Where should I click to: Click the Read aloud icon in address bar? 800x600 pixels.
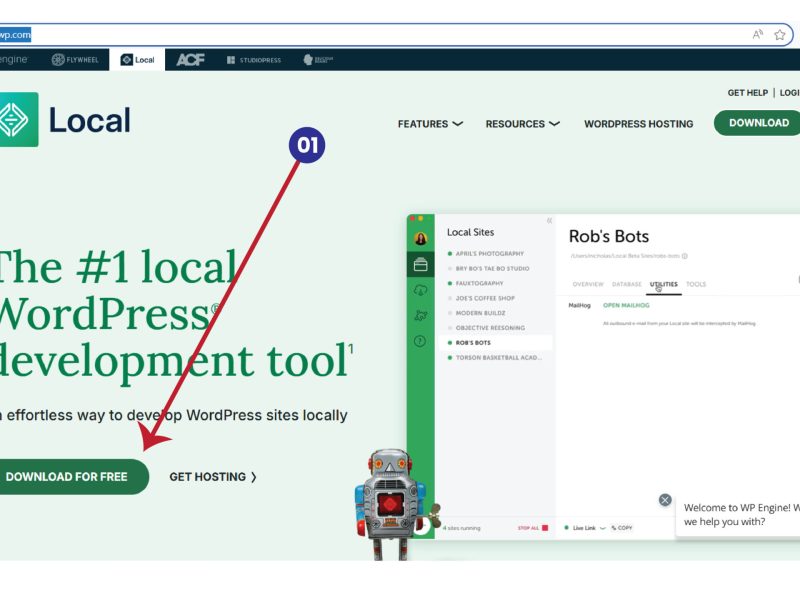(758, 35)
